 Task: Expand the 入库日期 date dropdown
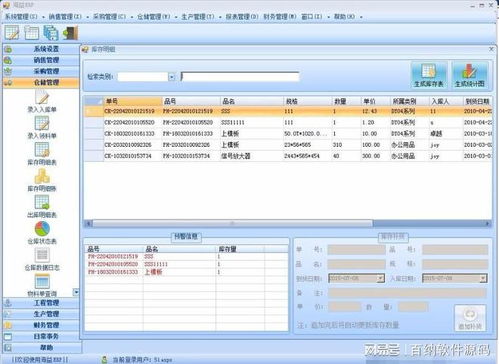point(483,278)
